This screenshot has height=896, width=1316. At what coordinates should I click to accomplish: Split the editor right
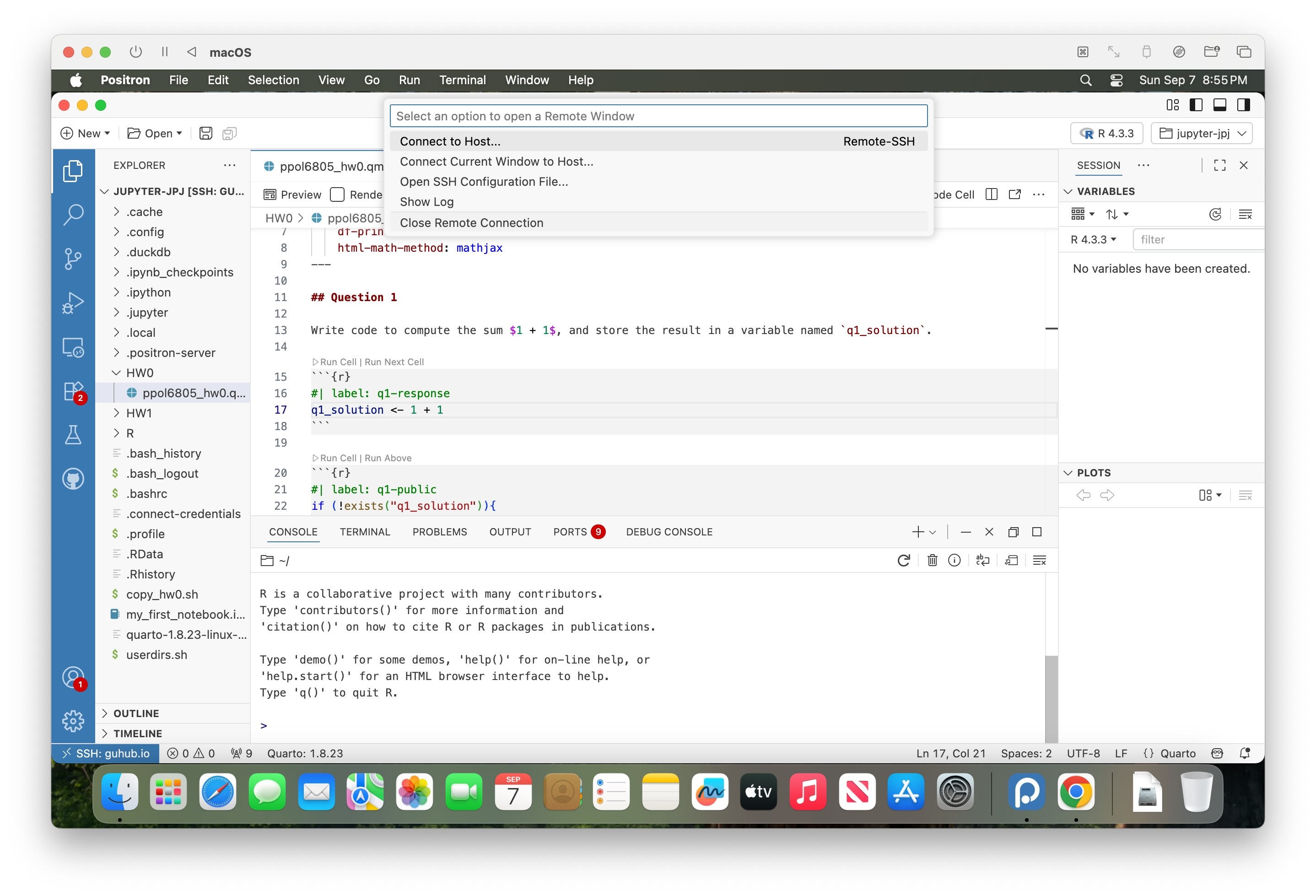click(x=991, y=194)
